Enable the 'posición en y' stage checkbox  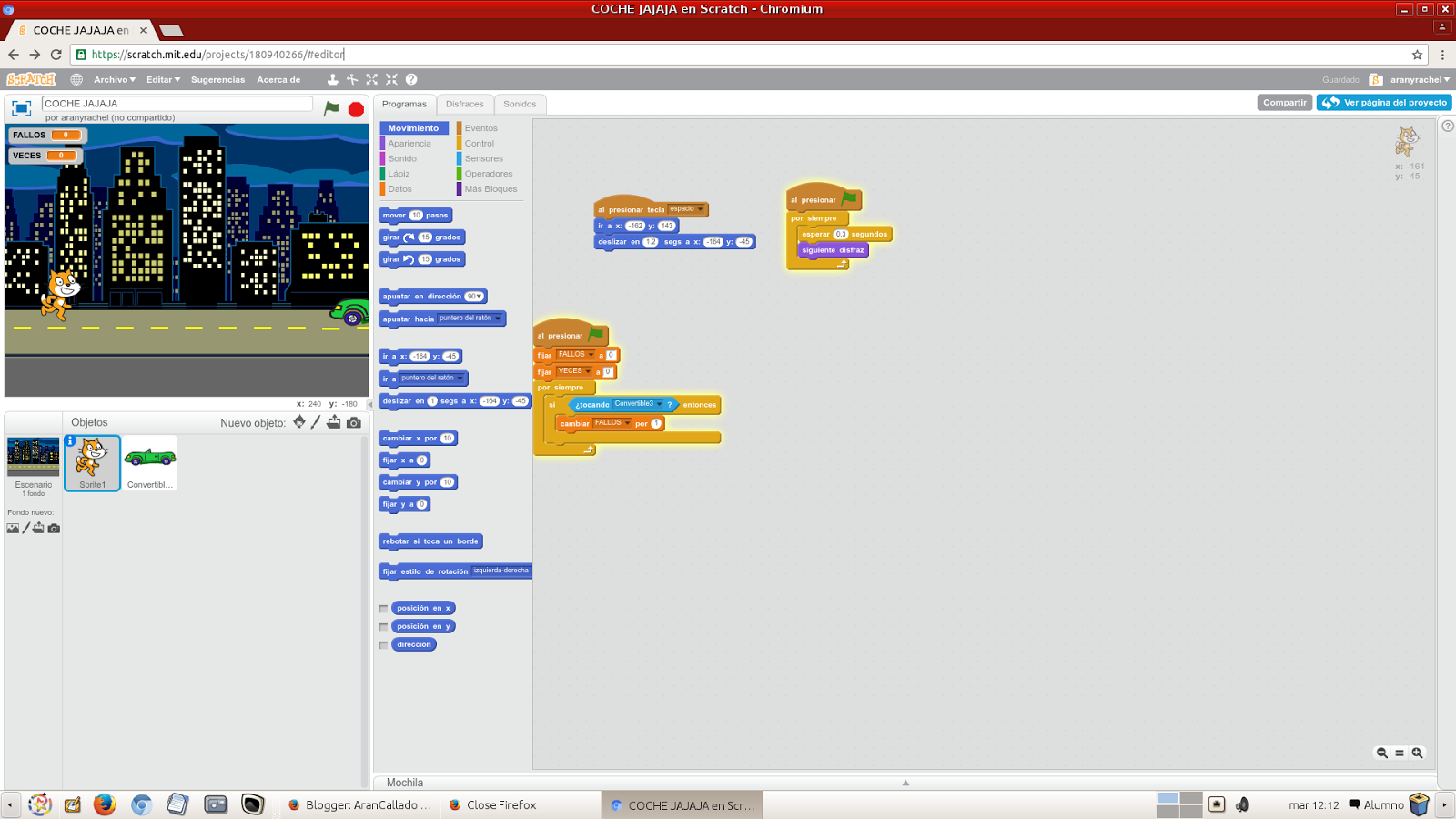pyautogui.click(x=383, y=626)
